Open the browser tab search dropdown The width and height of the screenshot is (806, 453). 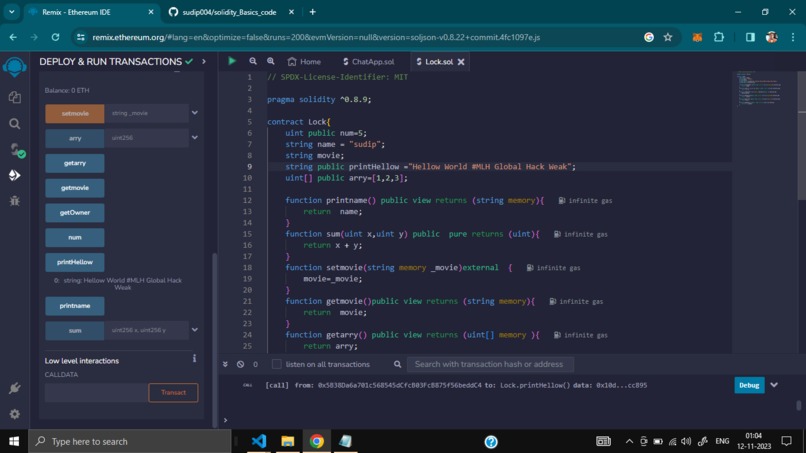tap(11, 12)
